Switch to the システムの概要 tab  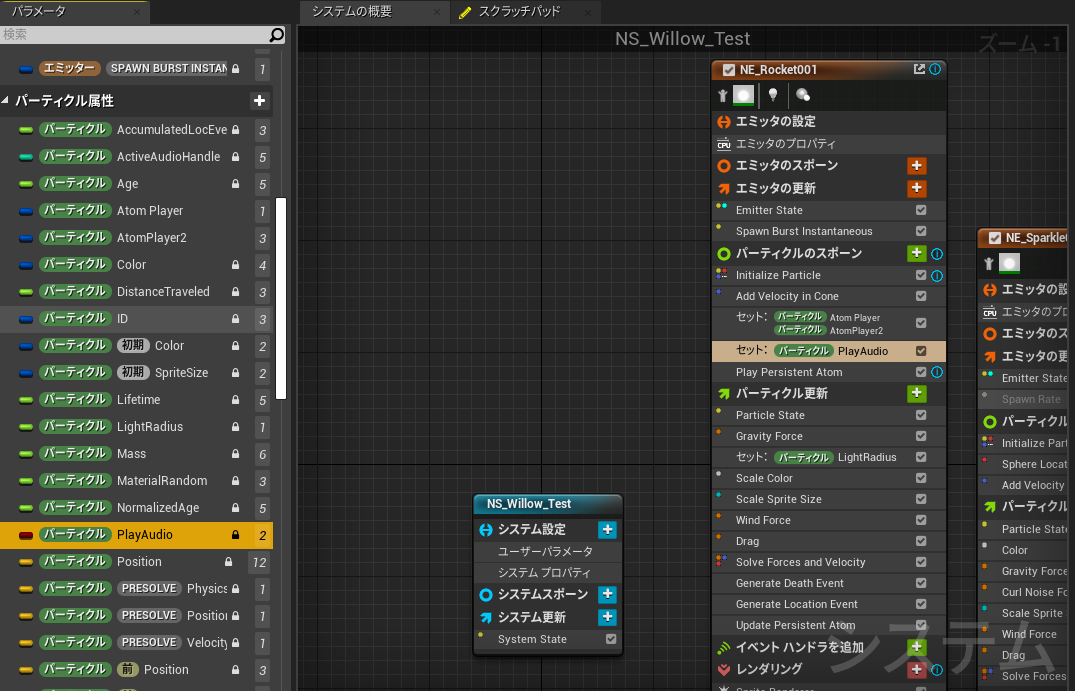pyautogui.click(x=352, y=12)
